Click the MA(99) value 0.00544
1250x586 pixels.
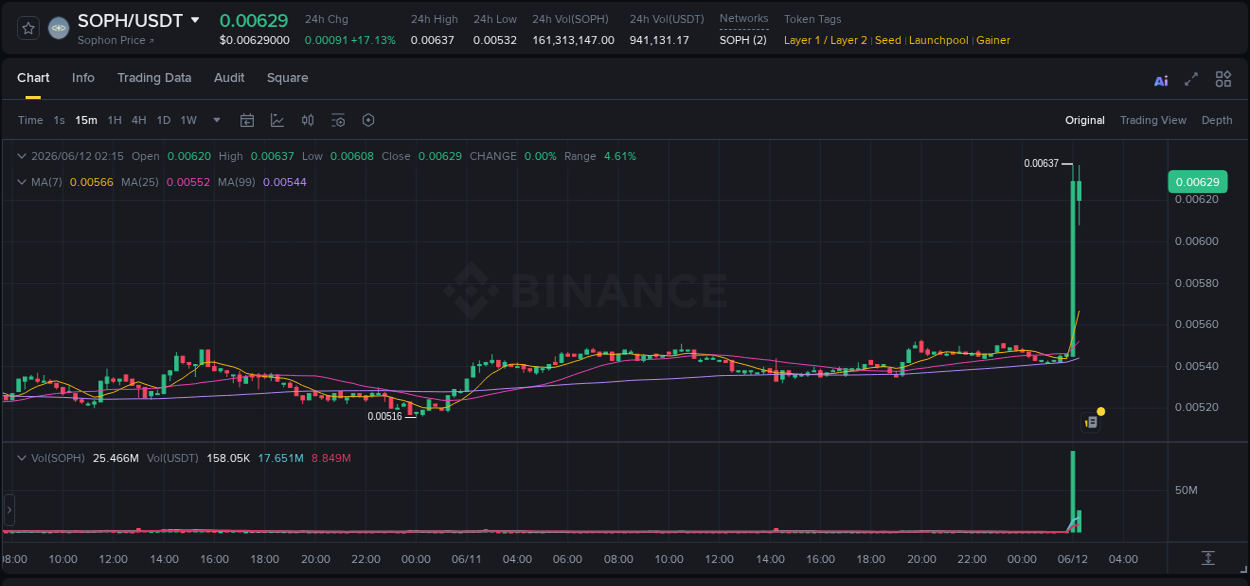[x=284, y=182]
